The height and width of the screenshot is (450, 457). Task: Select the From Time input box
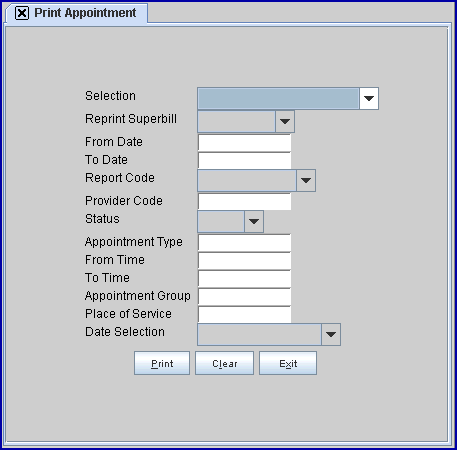pos(244,261)
